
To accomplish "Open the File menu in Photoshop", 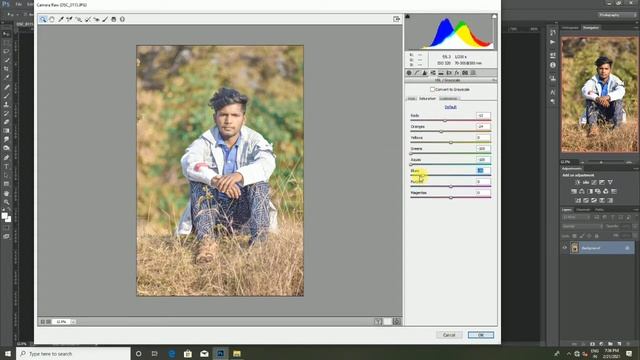I will (x=19, y=4).
